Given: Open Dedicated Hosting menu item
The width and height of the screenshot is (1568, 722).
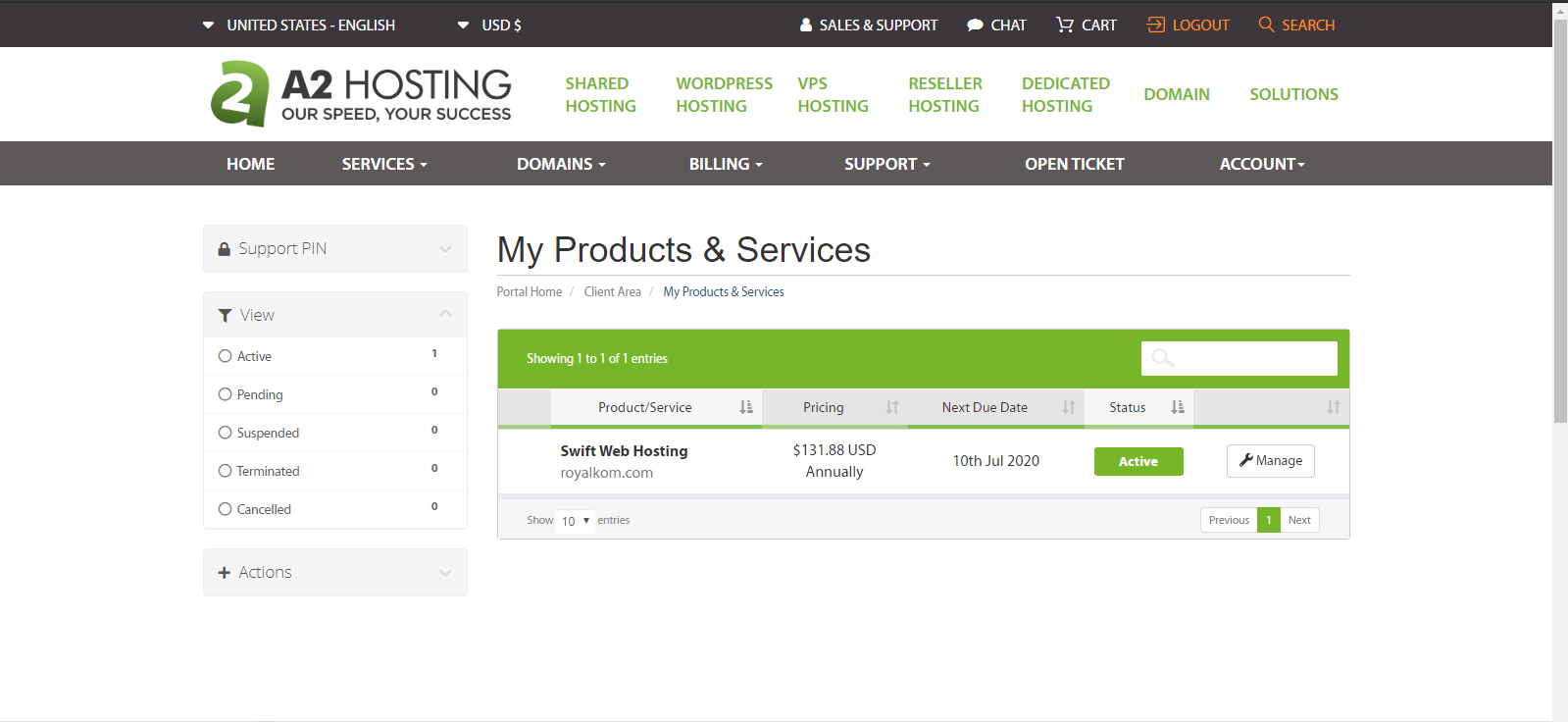Looking at the screenshot, I should click(x=1066, y=95).
